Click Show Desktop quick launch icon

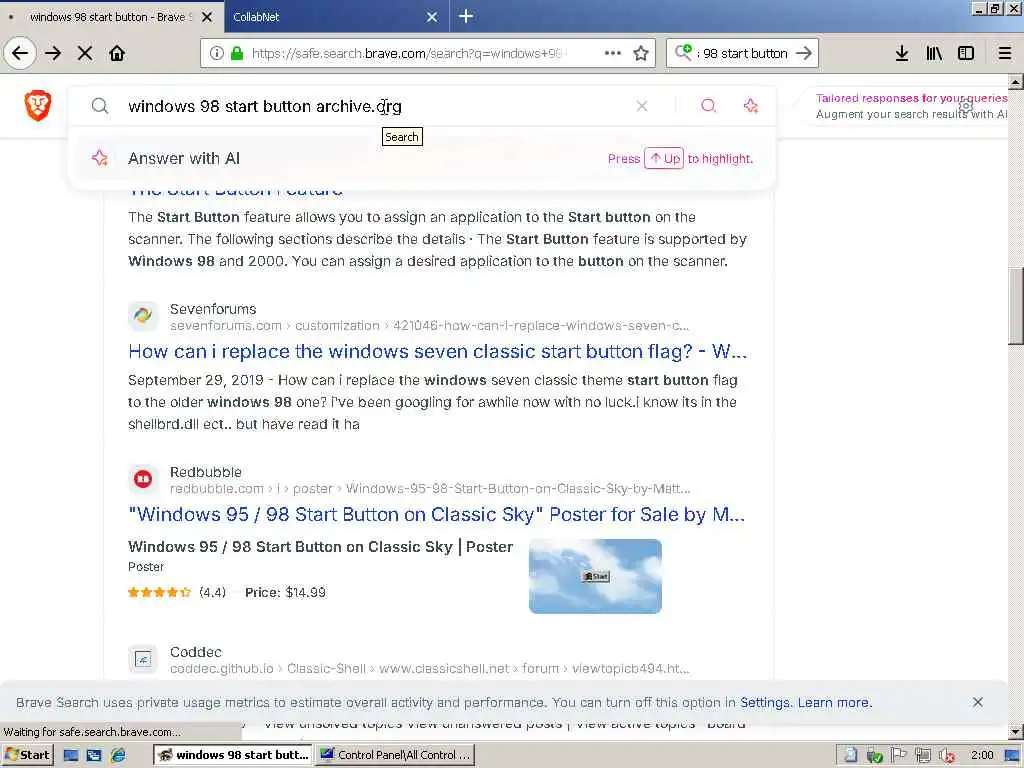coord(71,756)
